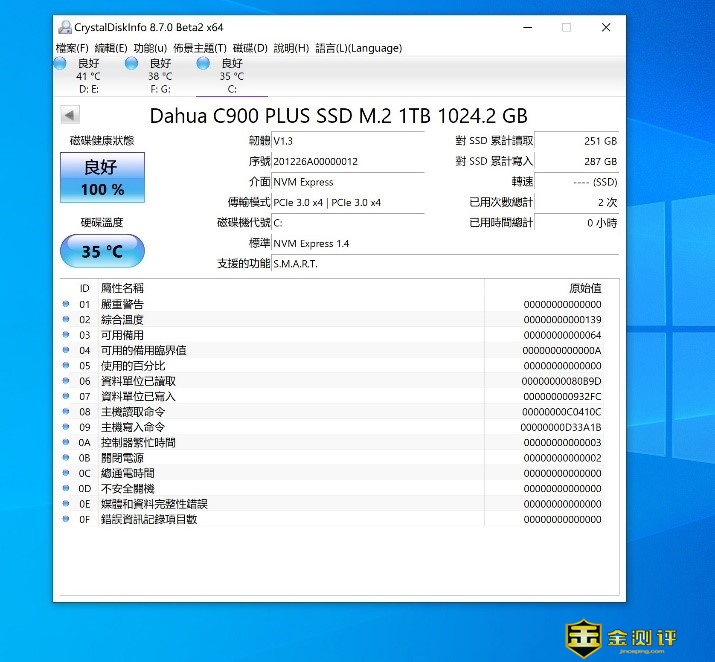Click the serial number 序號 field
The width and height of the screenshot is (715, 662).
347,161
